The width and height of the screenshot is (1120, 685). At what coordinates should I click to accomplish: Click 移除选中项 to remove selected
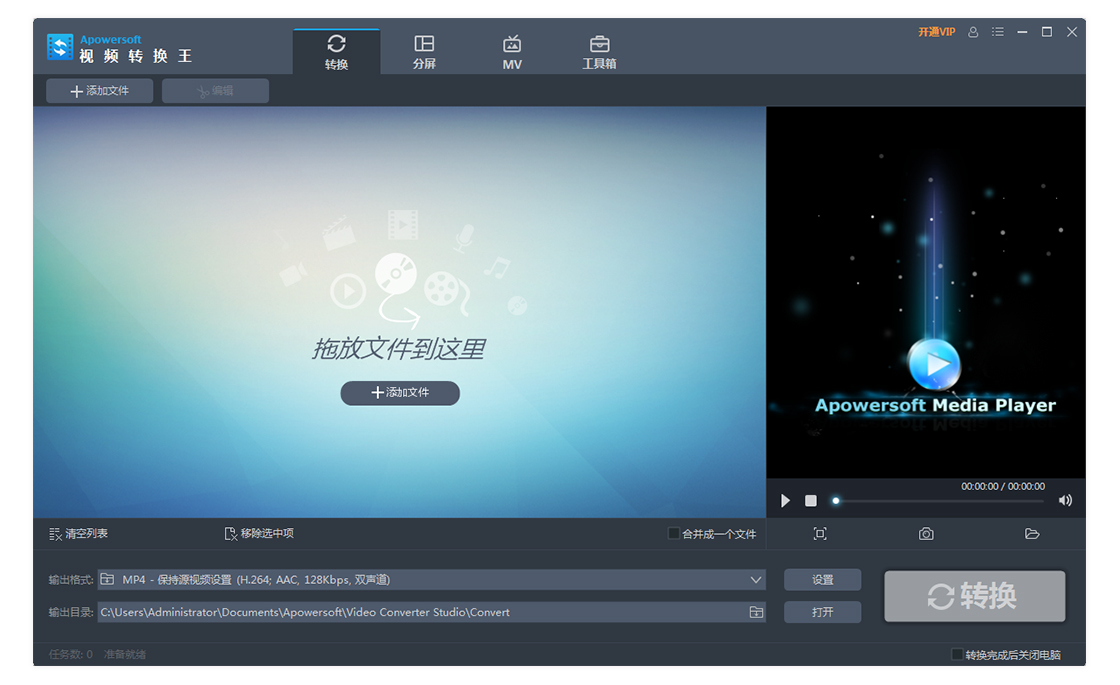click(x=259, y=534)
